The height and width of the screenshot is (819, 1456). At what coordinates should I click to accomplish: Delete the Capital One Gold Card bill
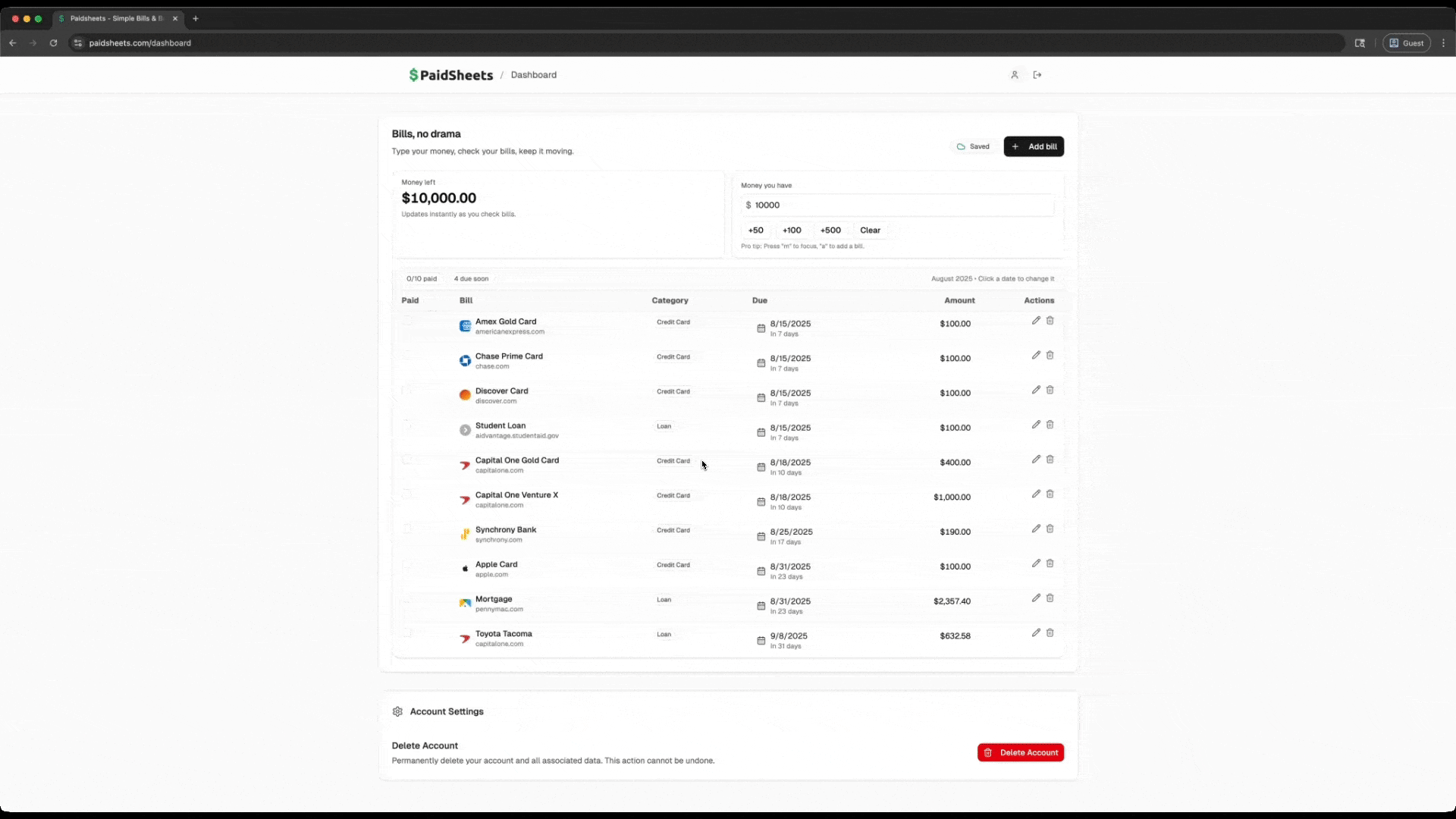pyautogui.click(x=1050, y=460)
